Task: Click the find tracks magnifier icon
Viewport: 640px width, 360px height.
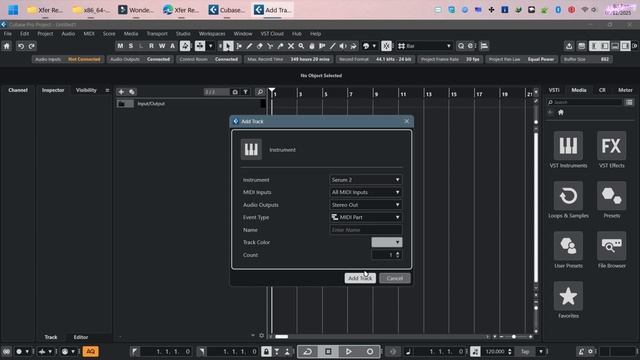Action: (260, 92)
